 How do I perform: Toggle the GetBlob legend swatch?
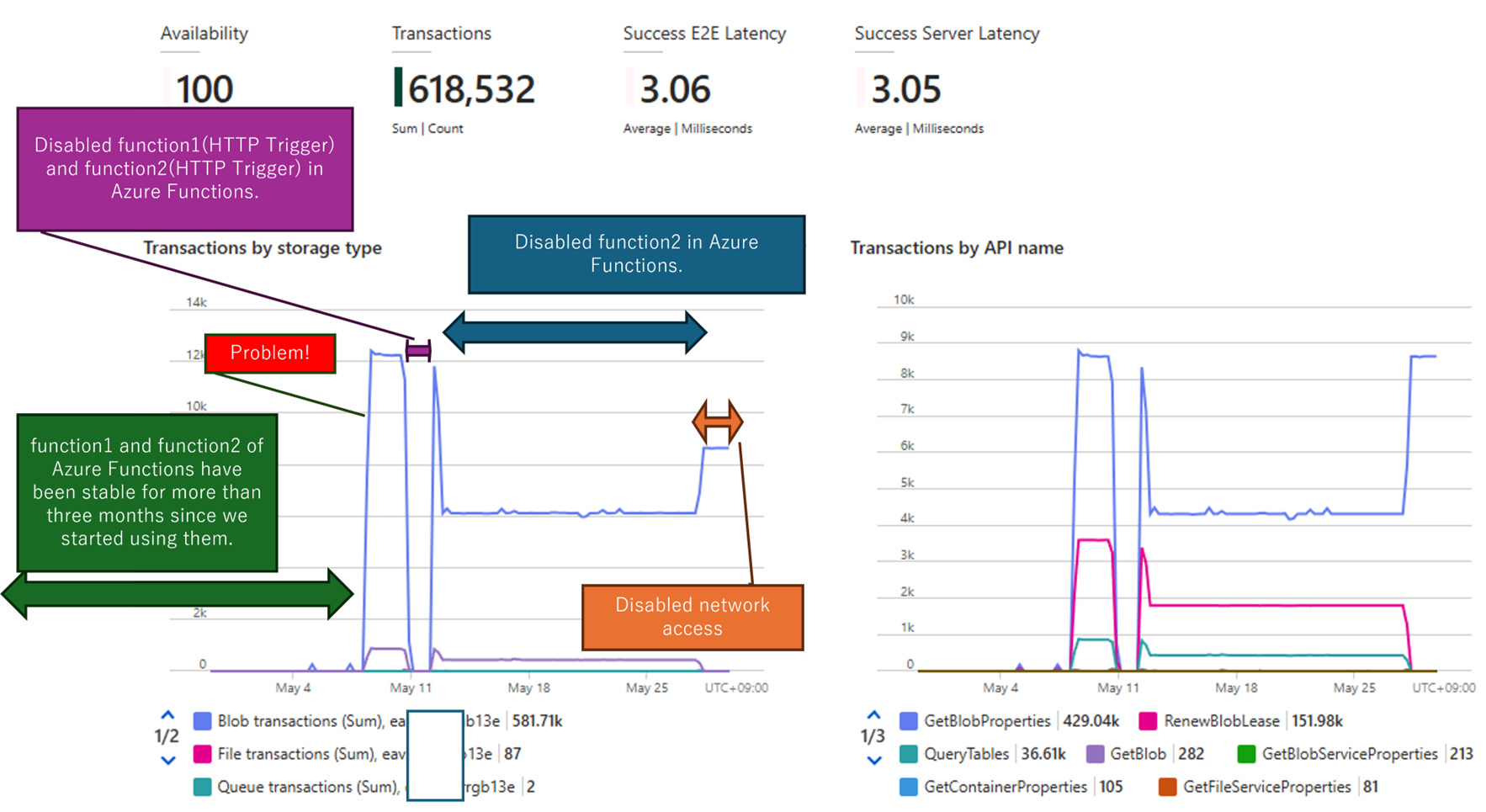click(x=1095, y=754)
